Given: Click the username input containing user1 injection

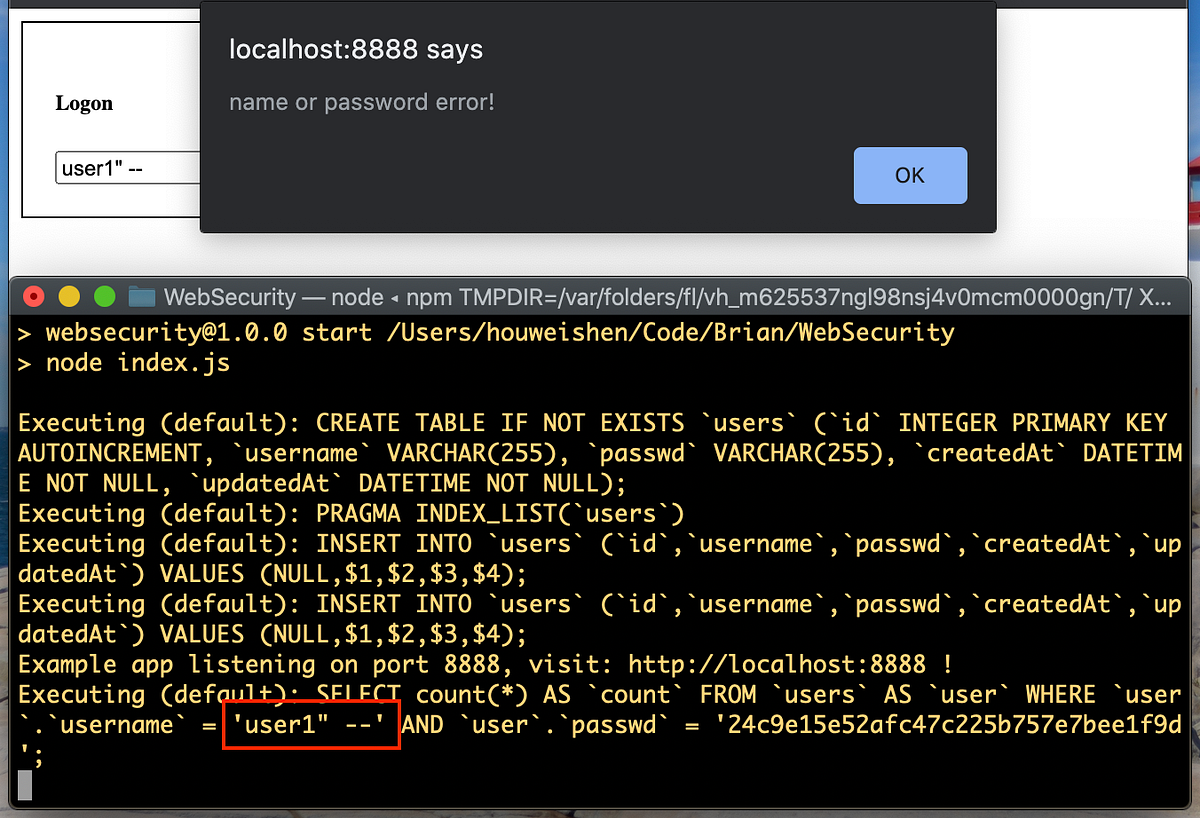Looking at the screenshot, I should click(x=127, y=167).
